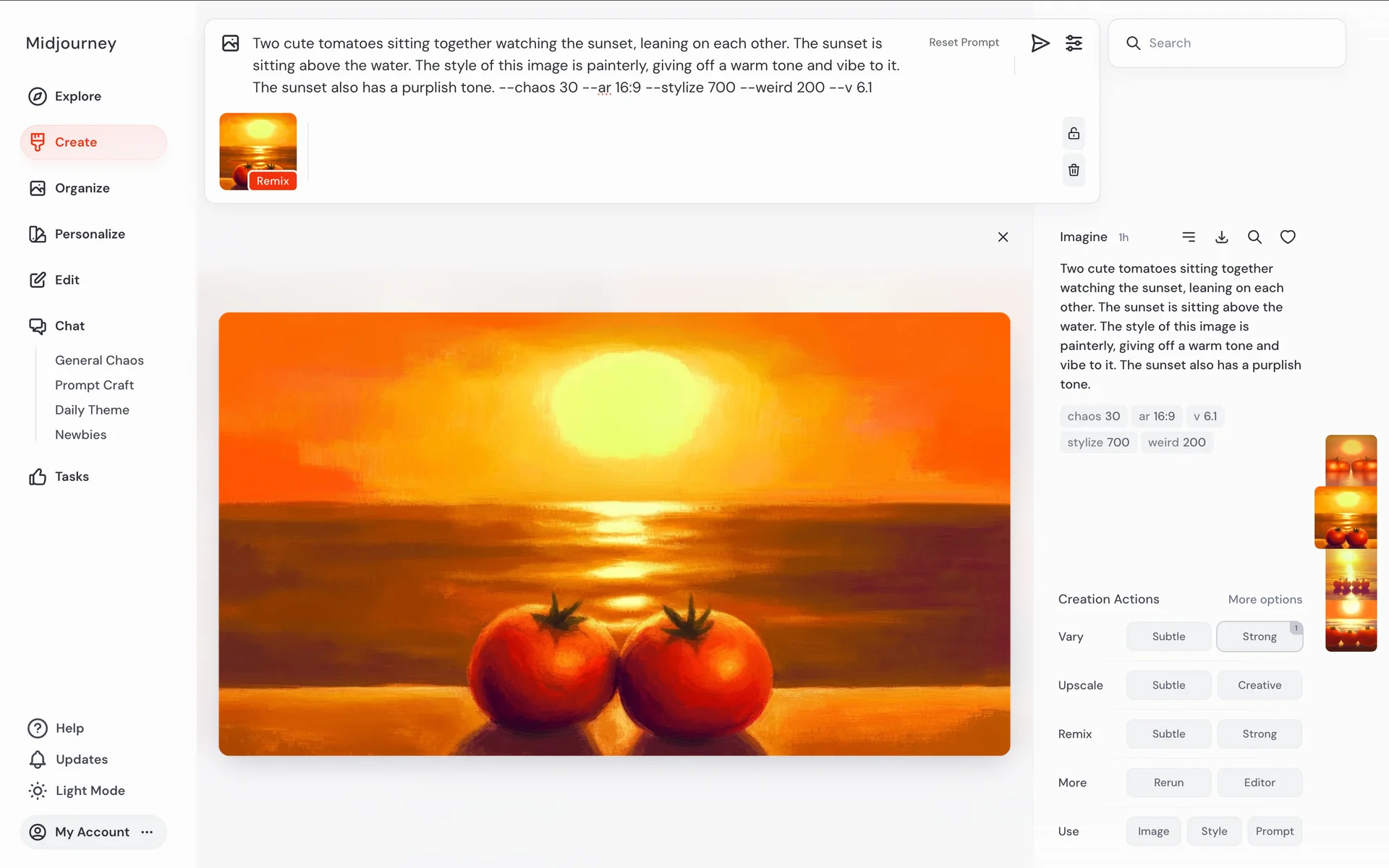The width and height of the screenshot is (1389, 868).
Task: Select the top tomato thumbnail on right strip
Action: [1351, 460]
